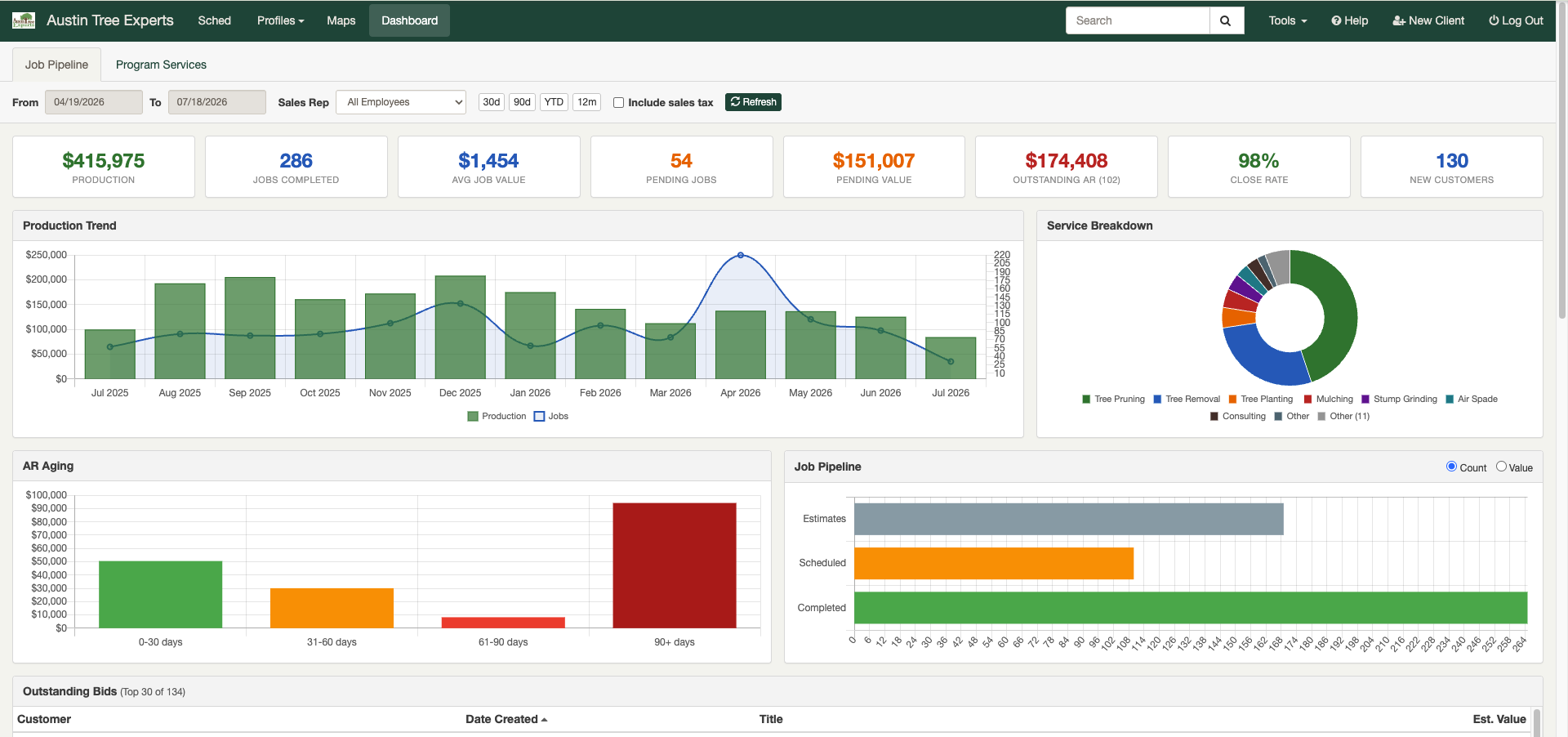Screen dimensions: 1568x737
Task: Click the To date field
Action: (217, 102)
